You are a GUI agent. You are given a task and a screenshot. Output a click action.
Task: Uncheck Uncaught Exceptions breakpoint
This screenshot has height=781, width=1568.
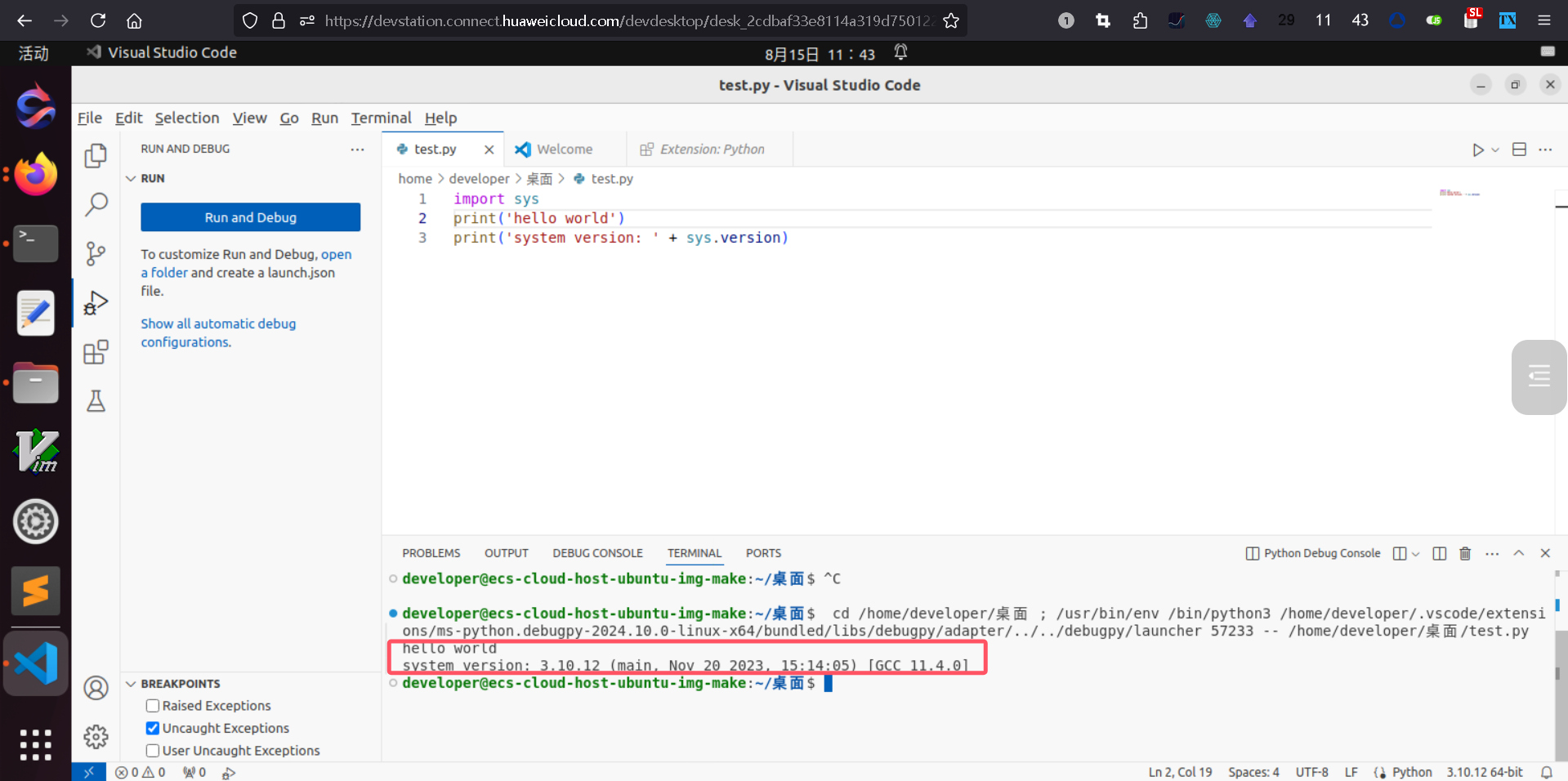153,728
